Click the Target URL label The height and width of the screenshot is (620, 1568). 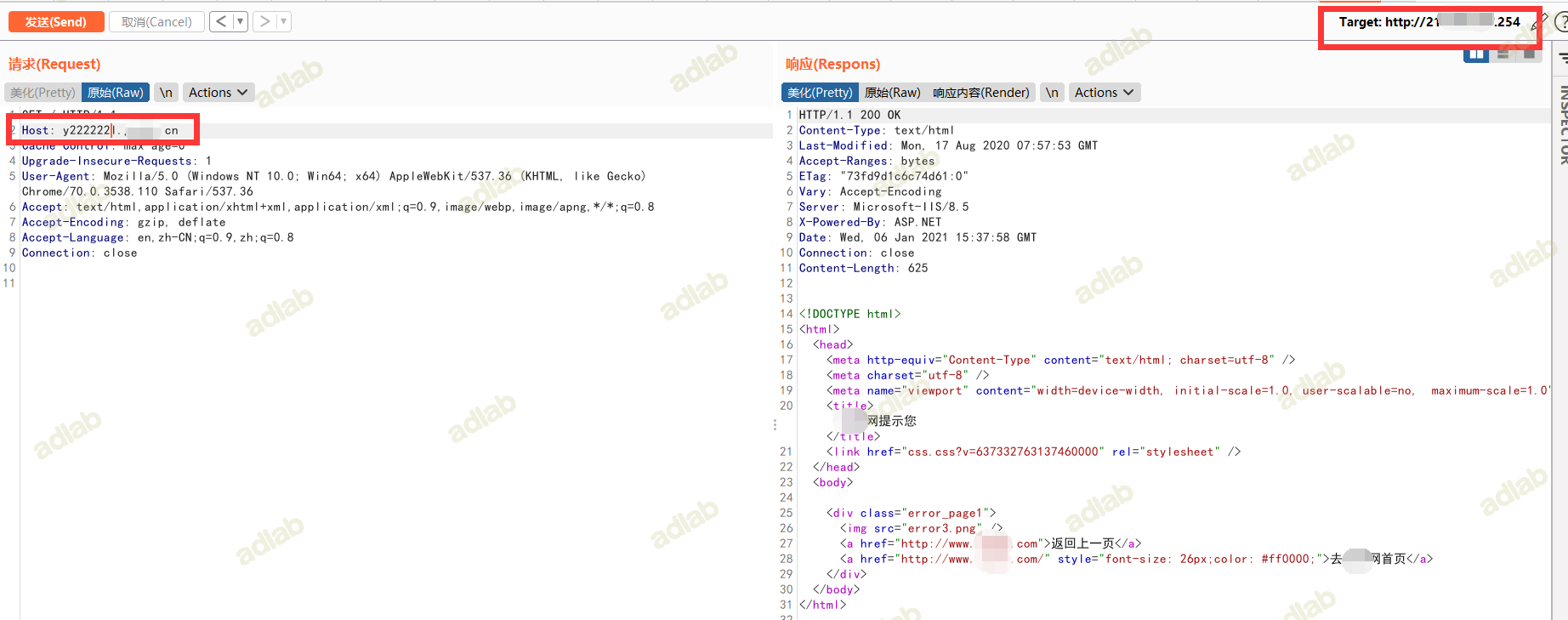click(1429, 22)
